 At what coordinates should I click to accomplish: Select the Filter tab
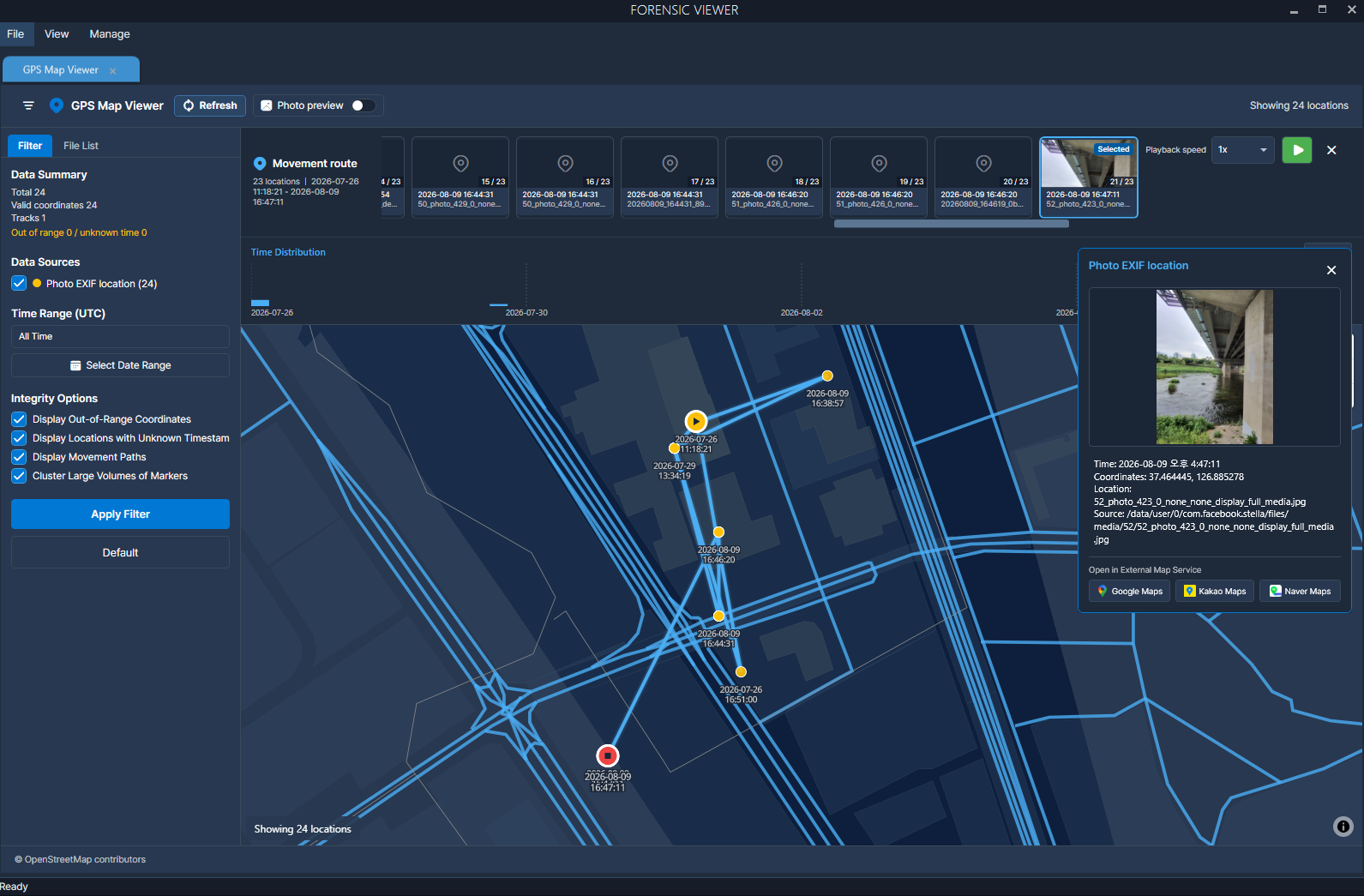[30, 146]
